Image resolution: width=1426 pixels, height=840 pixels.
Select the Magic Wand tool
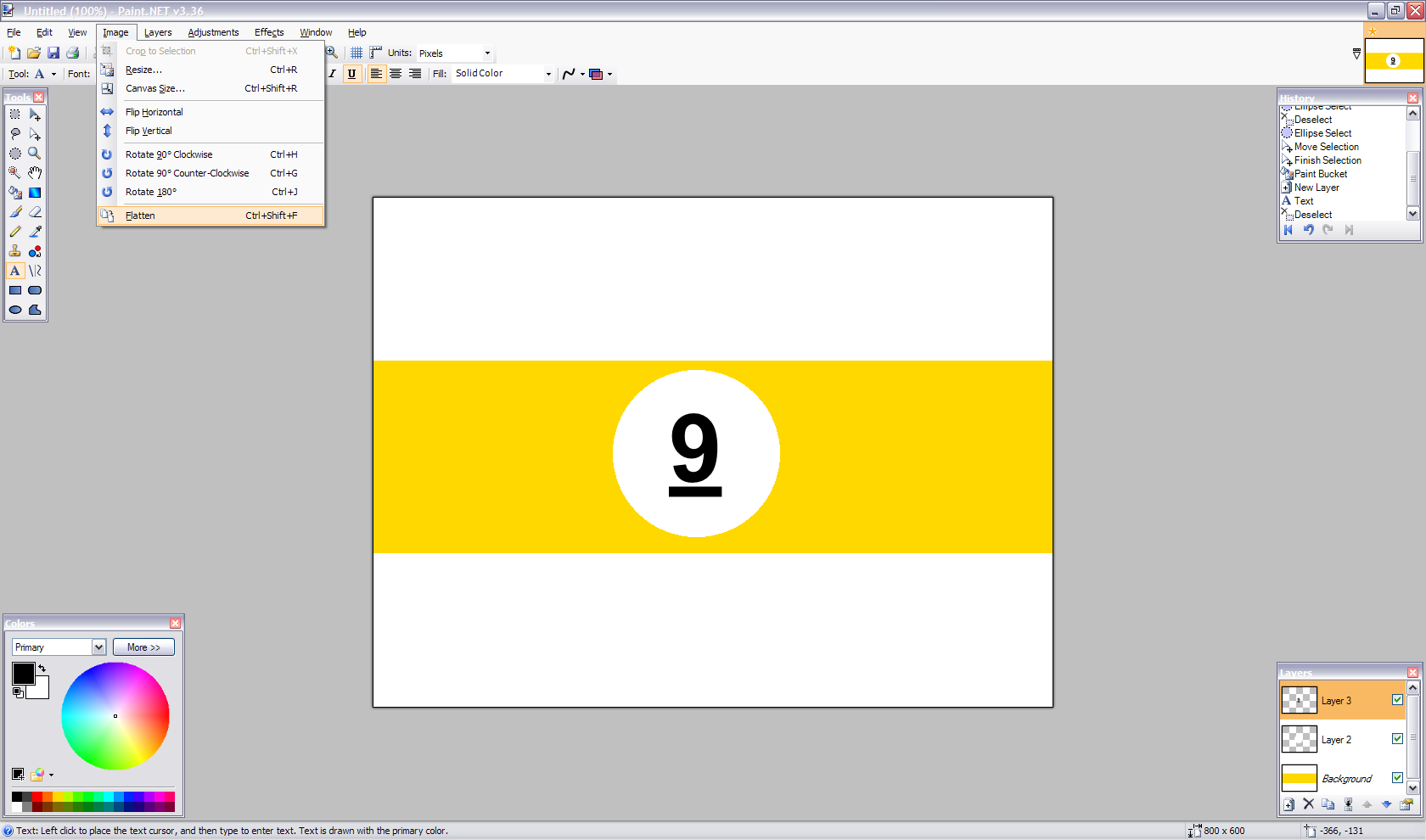tap(15, 173)
